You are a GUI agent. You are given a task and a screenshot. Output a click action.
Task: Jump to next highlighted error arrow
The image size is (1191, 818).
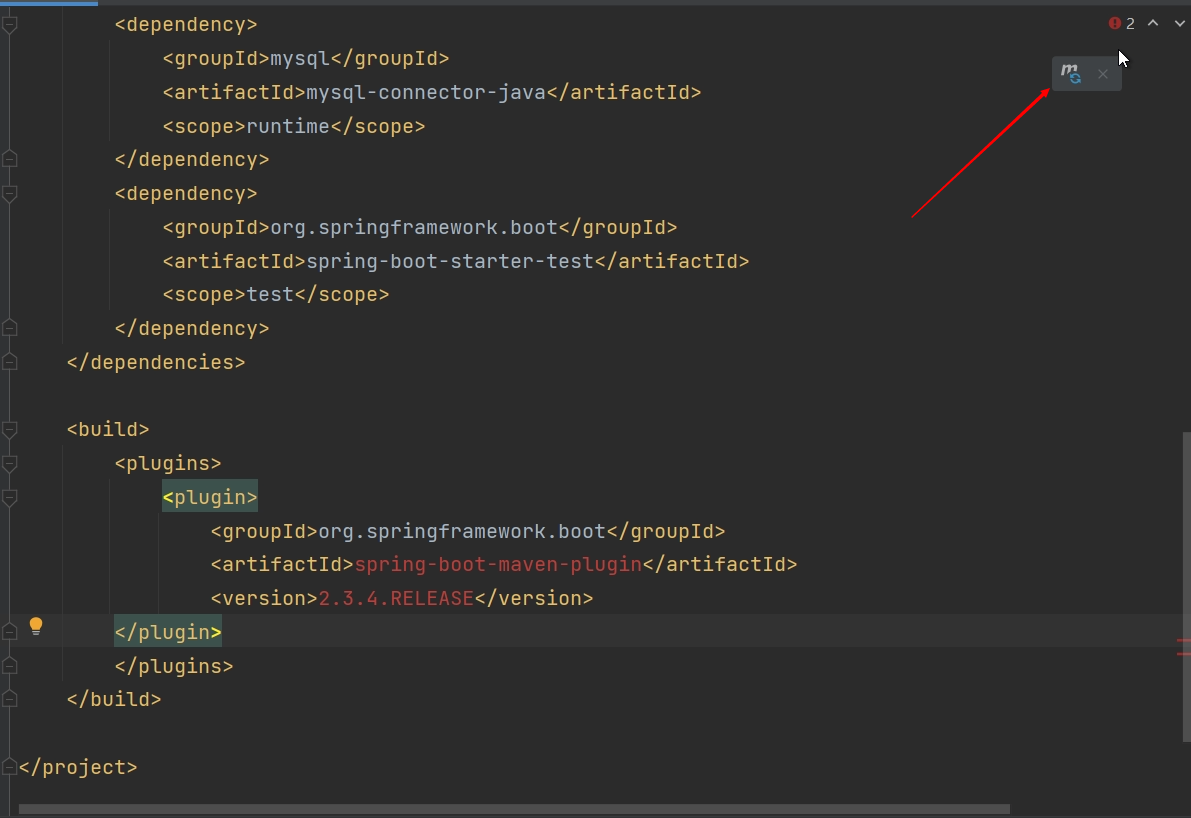coord(1180,23)
